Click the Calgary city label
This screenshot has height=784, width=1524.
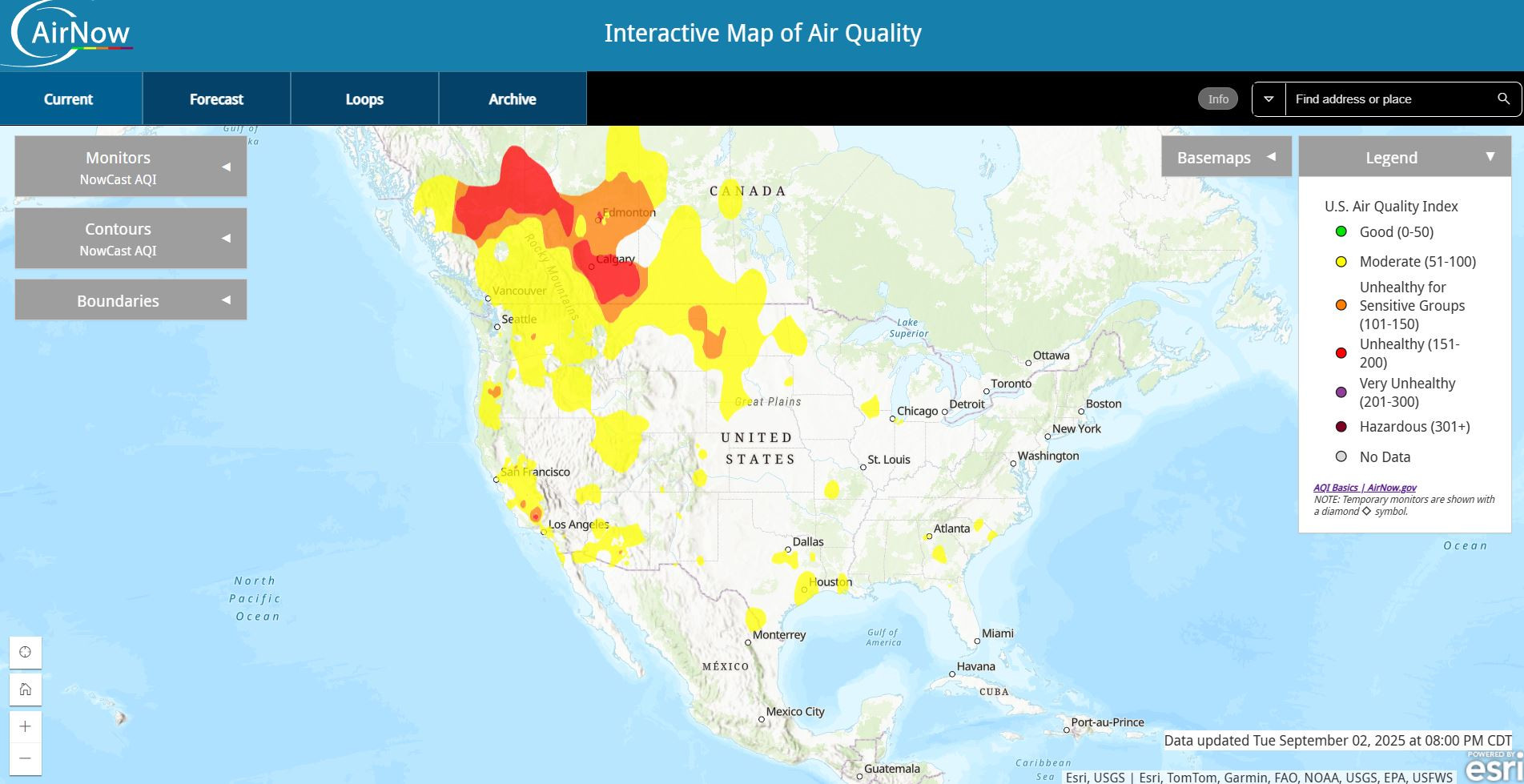click(615, 259)
